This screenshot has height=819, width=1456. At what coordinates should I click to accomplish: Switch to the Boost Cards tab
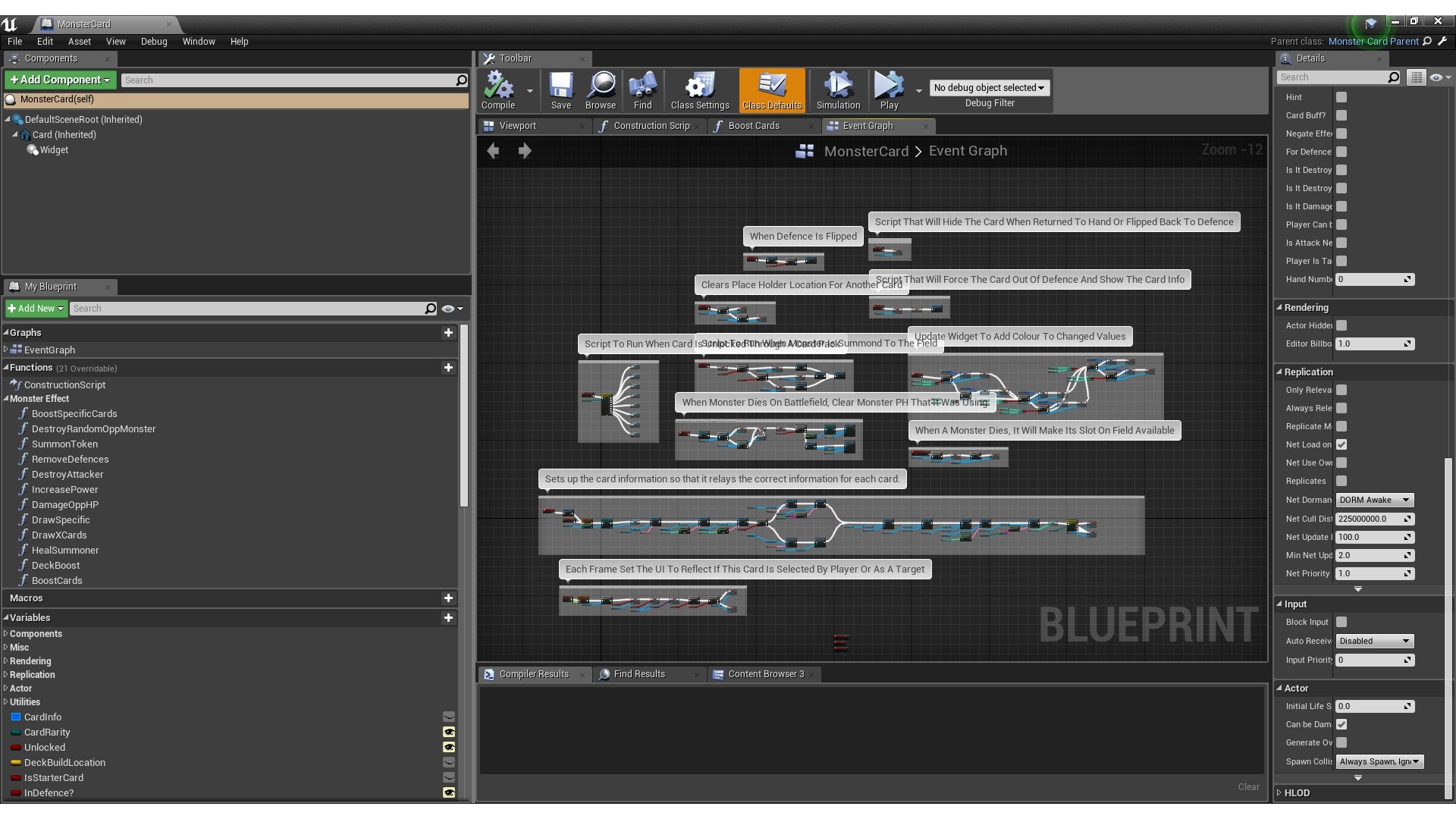755,126
